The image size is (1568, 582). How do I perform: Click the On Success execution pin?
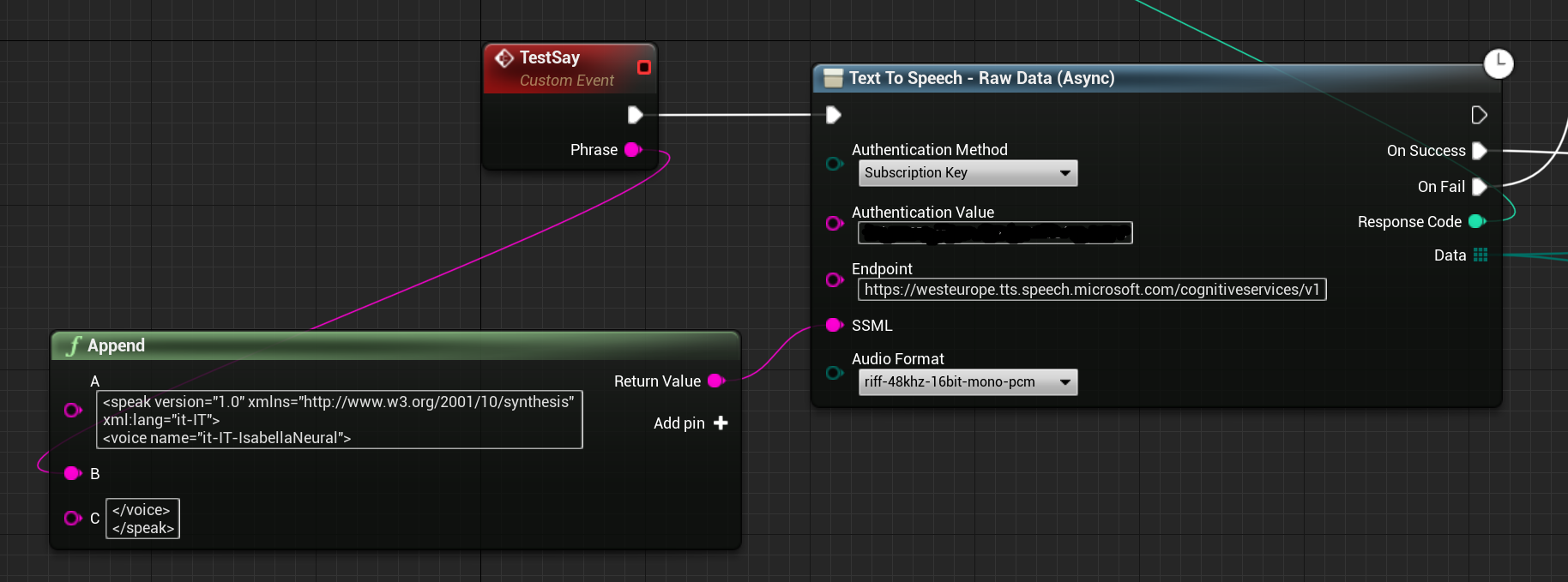click(x=1479, y=151)
